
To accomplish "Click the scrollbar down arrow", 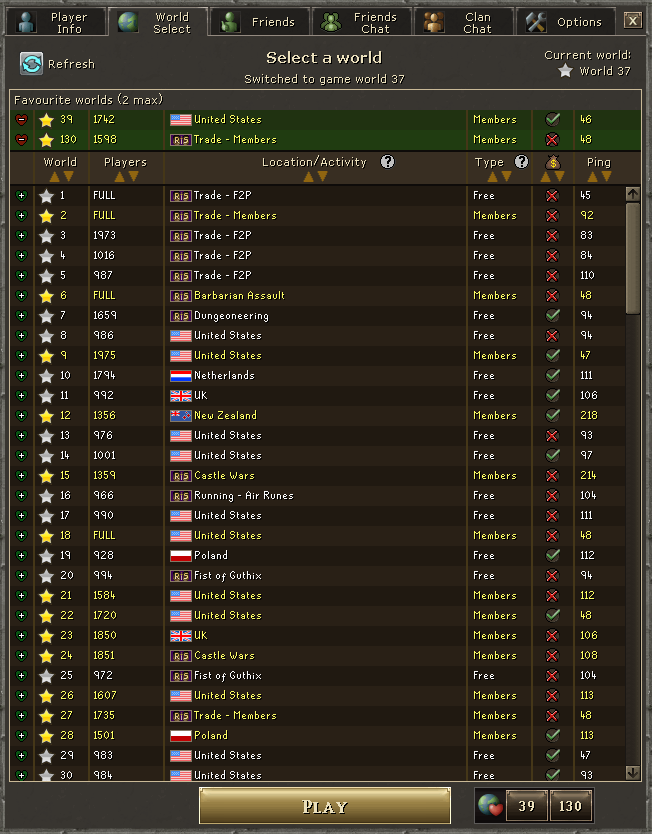I will (632, 772).
